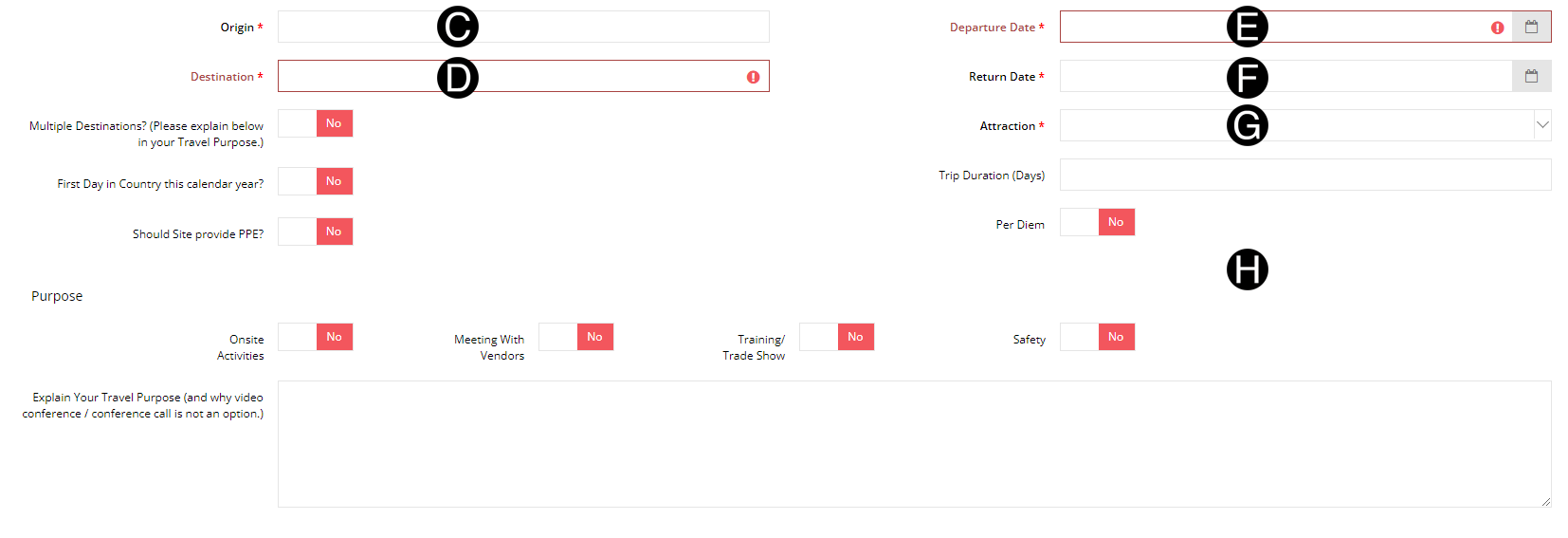Screen dimensions: 1568x538
Task: Toggle the Training/Trade Show switch
Action: pyautogui.click(x=837, y=337)
